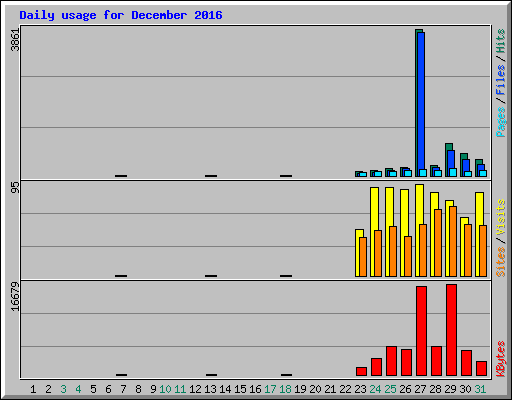This screenshot has height=400, width=512.
Task: Click the yellow "Visits" legend label
Action: [x=500, y=218]
